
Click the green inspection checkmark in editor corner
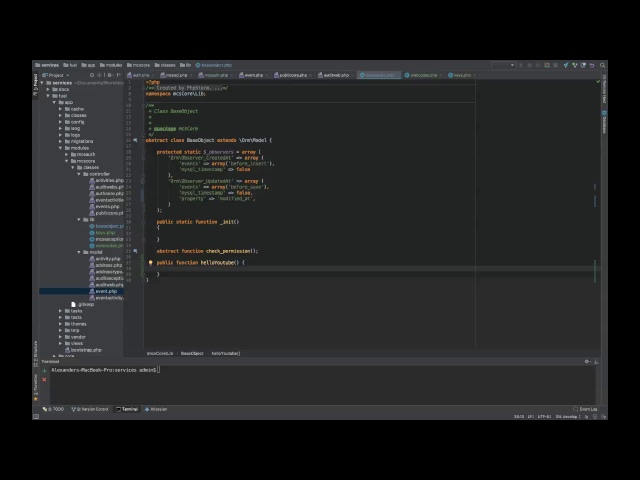pos(598,82)
